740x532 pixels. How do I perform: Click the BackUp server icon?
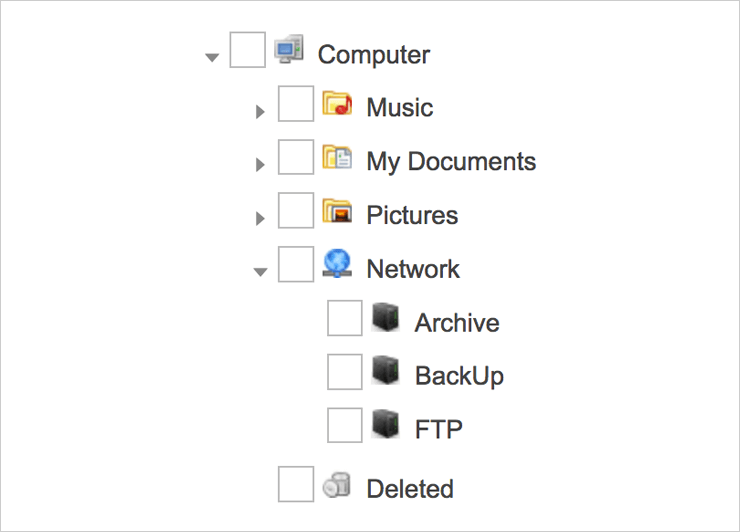[386, 371]
